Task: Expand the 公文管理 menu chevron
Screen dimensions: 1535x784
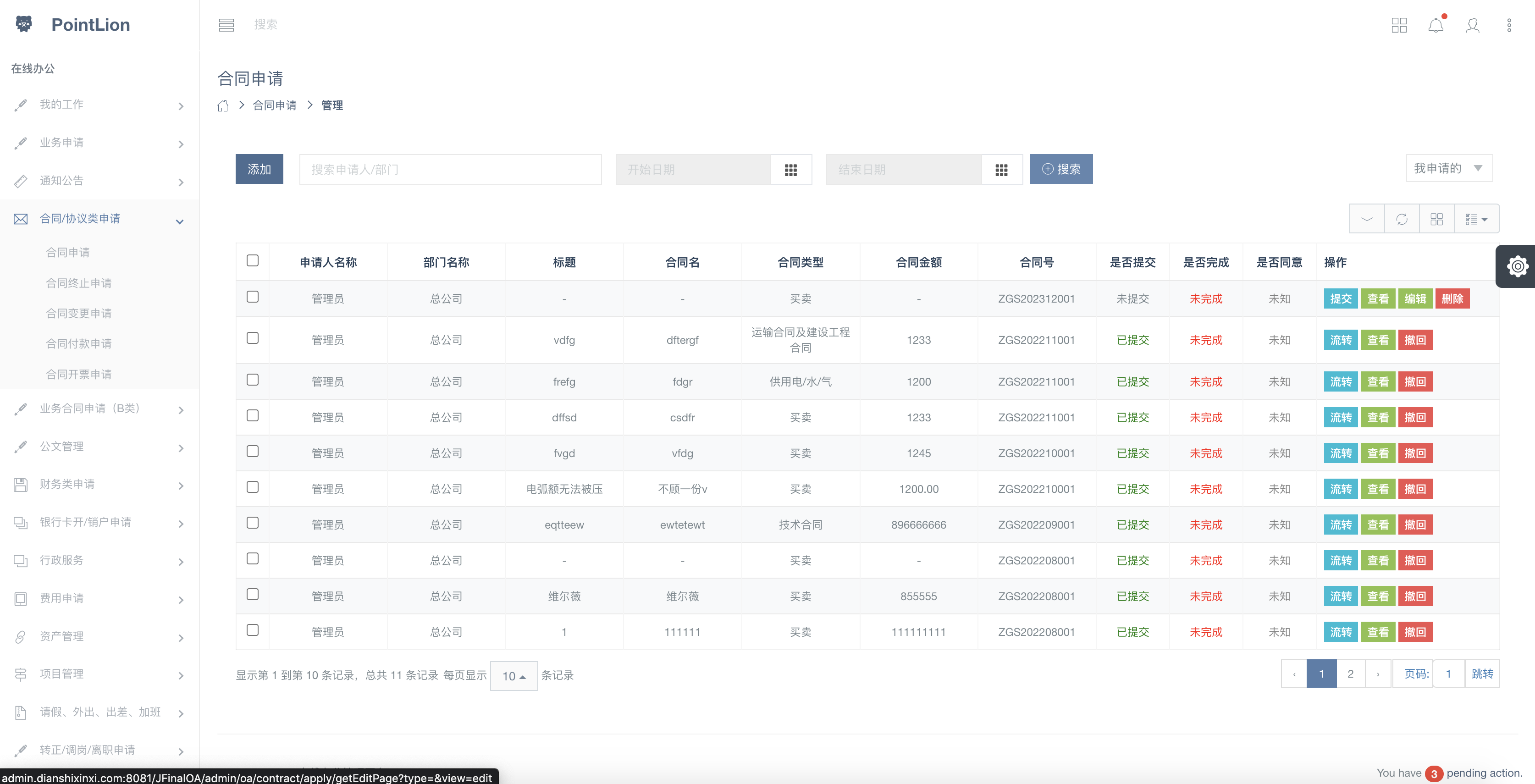Action: pos(181,448)
